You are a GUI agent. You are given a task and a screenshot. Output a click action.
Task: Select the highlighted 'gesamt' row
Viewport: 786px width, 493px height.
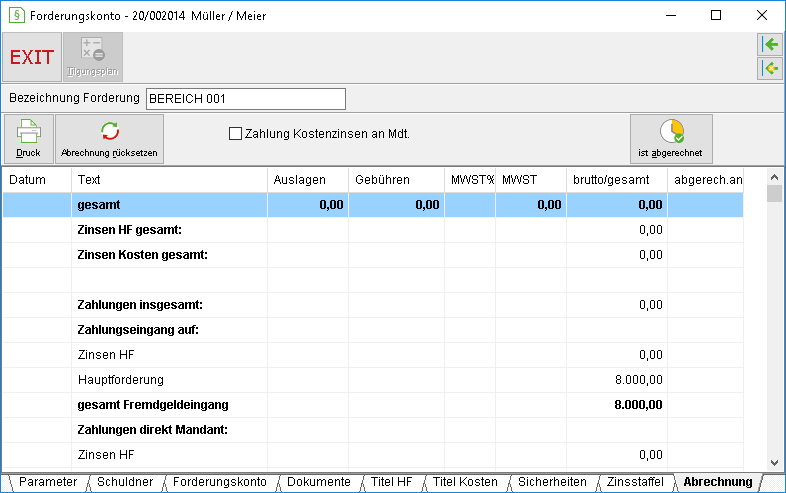(x=373, y=205)
